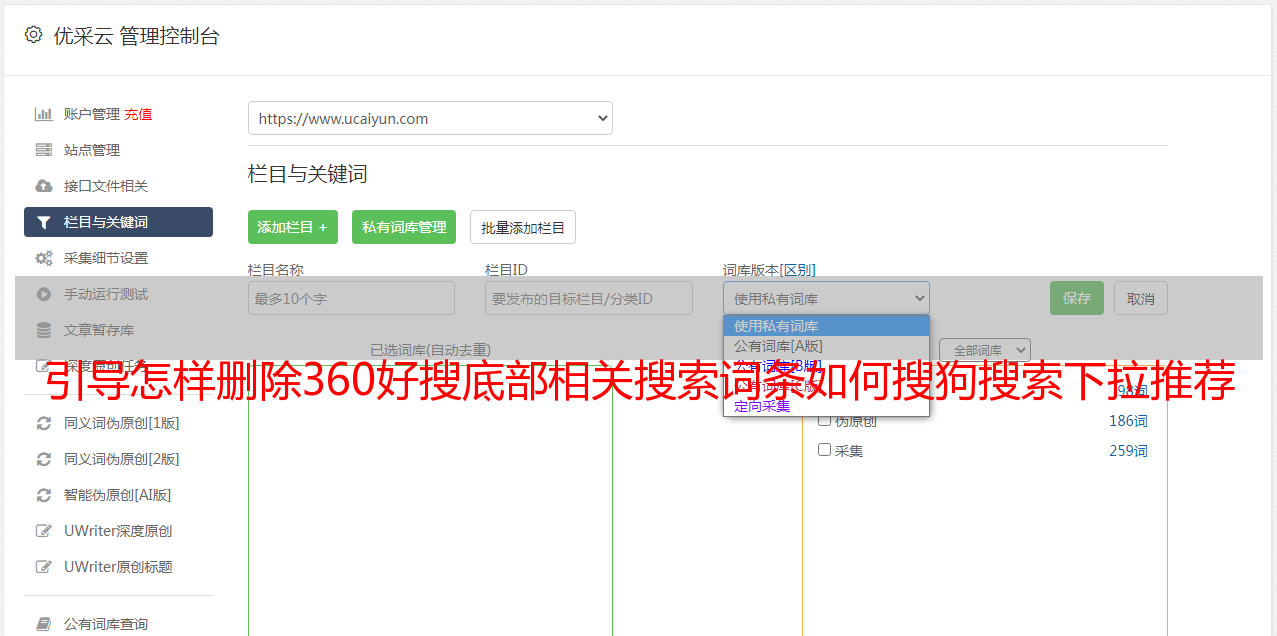This screenshot has height=636, width=1277.
Task: Open 站点管理 in the sidebar
Action: point(92,150)
